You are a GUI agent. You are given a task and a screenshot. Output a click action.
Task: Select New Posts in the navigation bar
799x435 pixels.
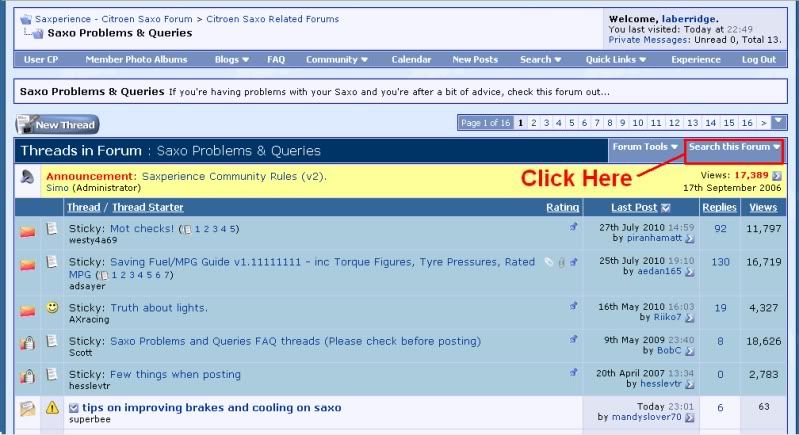click(x=475, y=60)
